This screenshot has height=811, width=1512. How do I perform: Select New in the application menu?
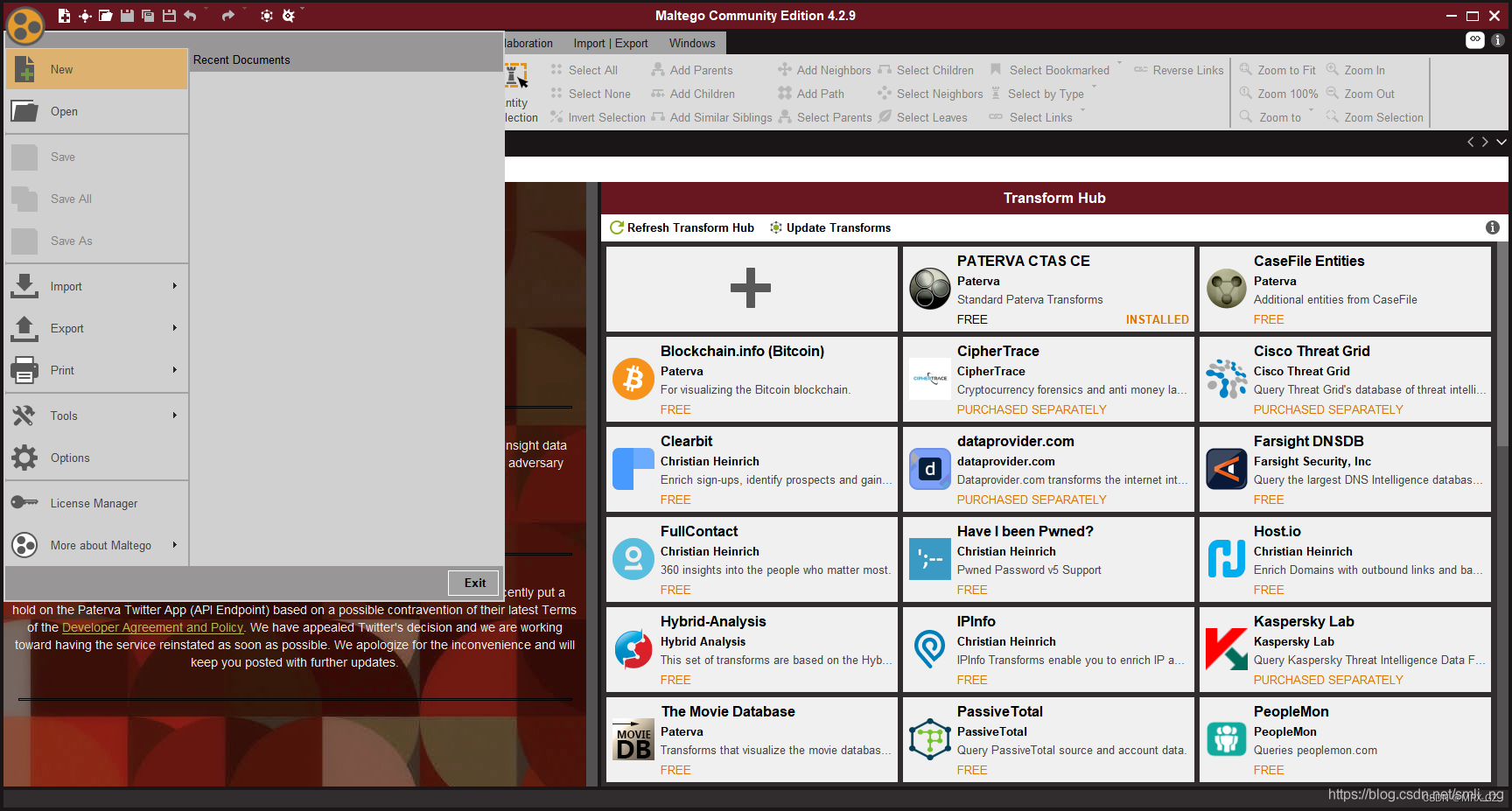click(x=97, y=69)
